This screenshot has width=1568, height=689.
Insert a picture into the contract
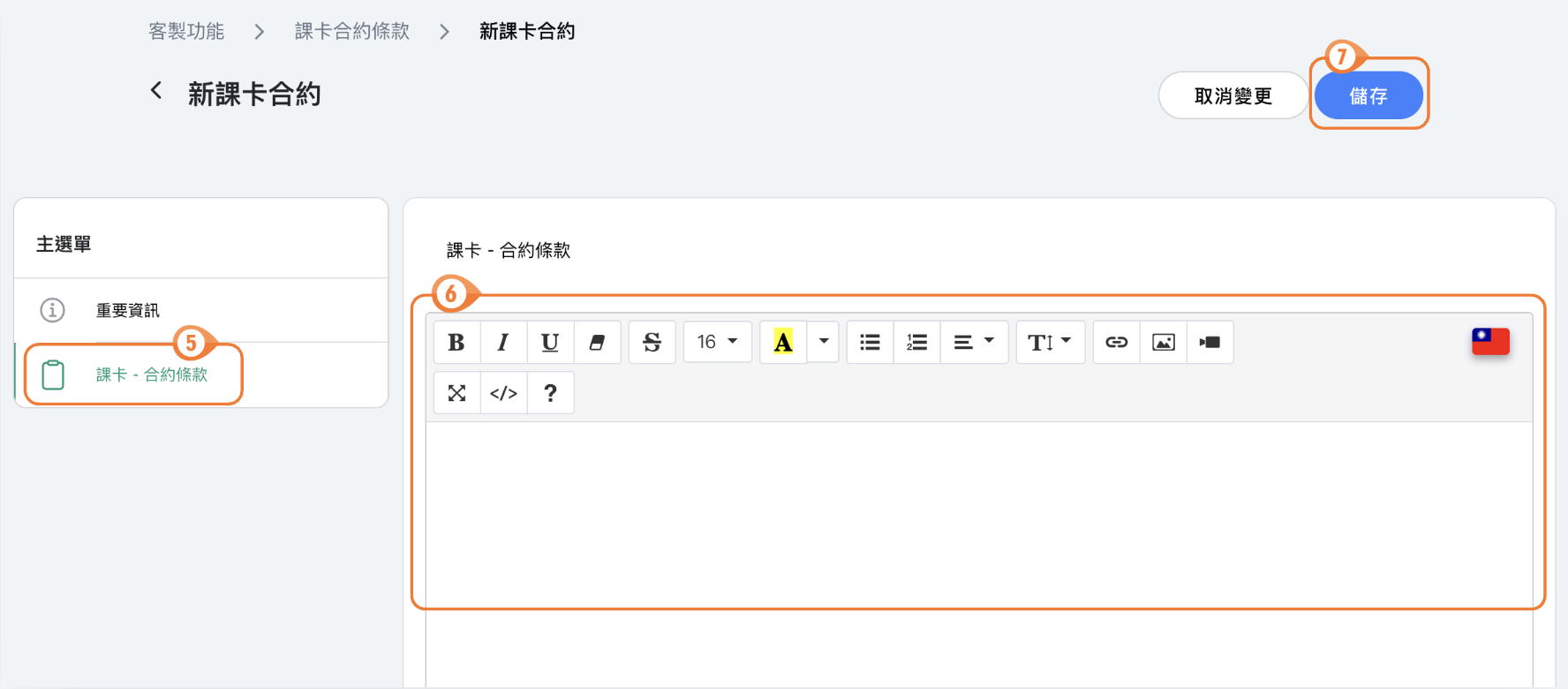tap(1163, 343)
